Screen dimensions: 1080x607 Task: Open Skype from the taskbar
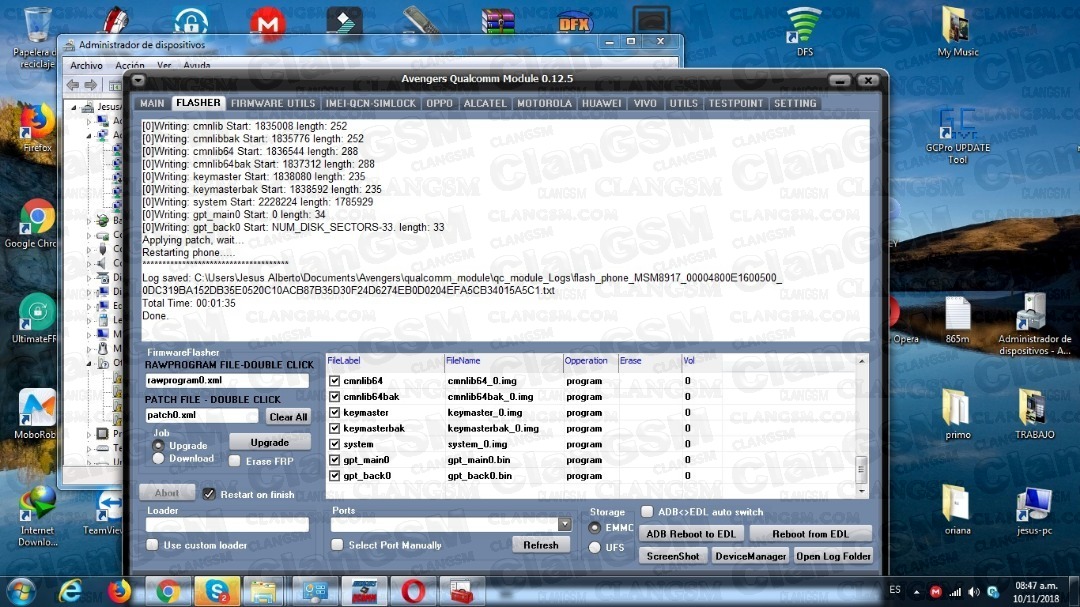[216, 591]
